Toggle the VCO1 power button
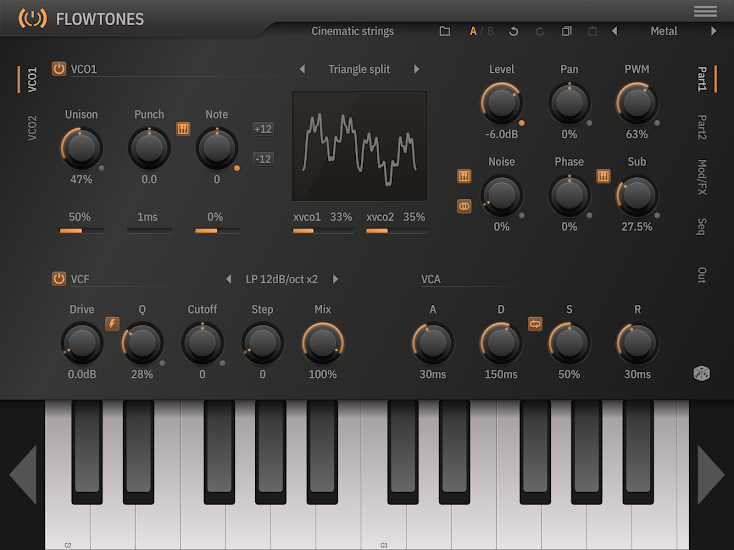 (59, 69)
